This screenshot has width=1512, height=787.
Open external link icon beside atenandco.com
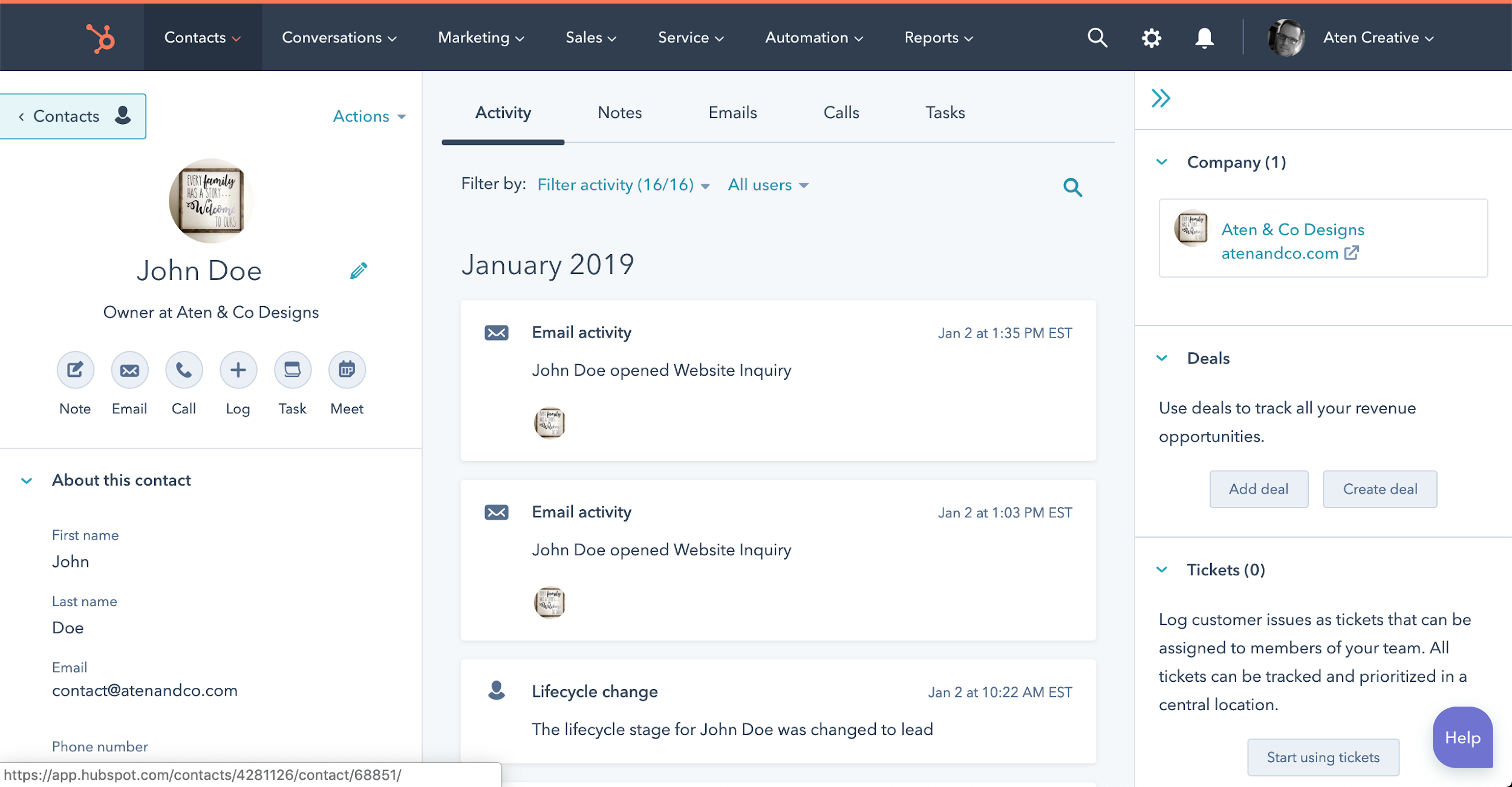(1352, 253)
